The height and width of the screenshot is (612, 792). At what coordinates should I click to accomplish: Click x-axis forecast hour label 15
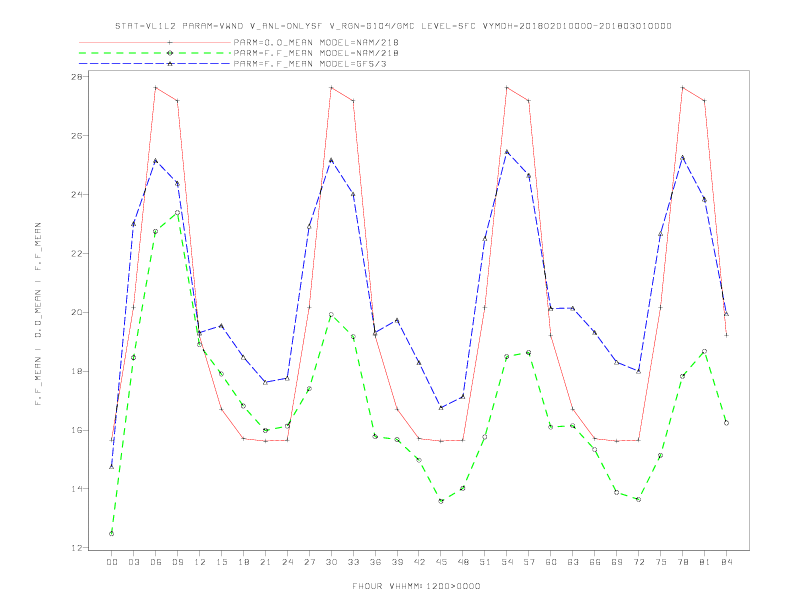coord(221,562)
